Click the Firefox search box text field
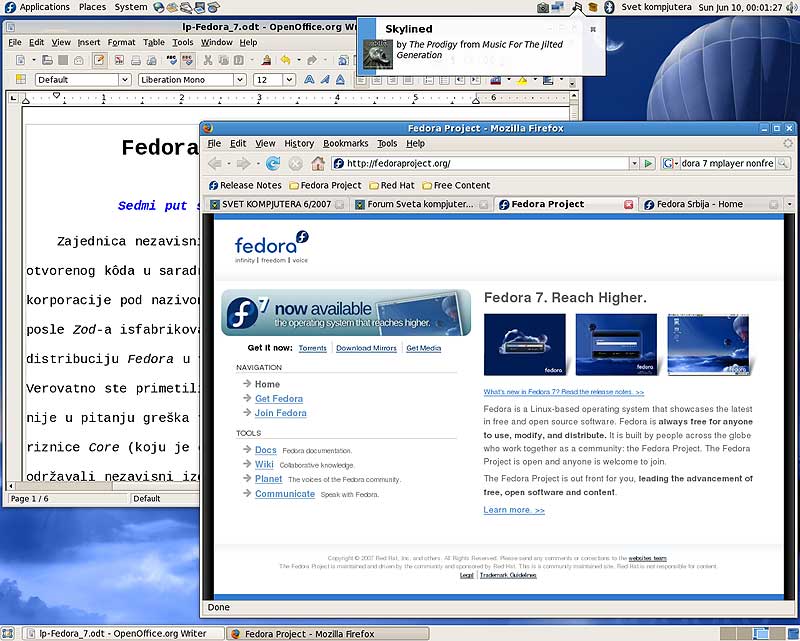Image resolution: width=800 pixels, height=641 pixels. [x=728, y=163]
